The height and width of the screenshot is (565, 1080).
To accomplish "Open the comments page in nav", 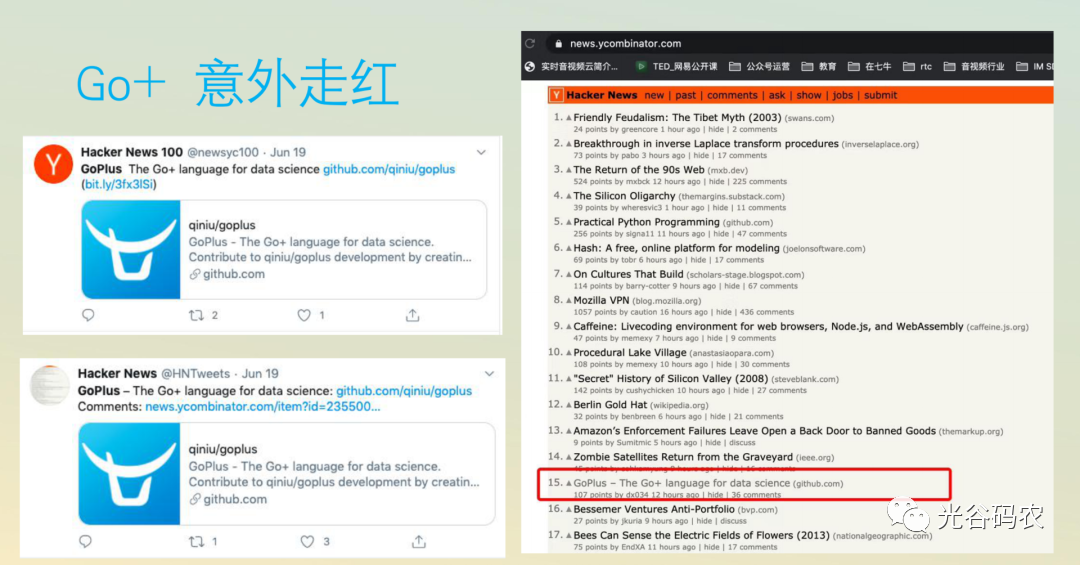I will [731, 95].
